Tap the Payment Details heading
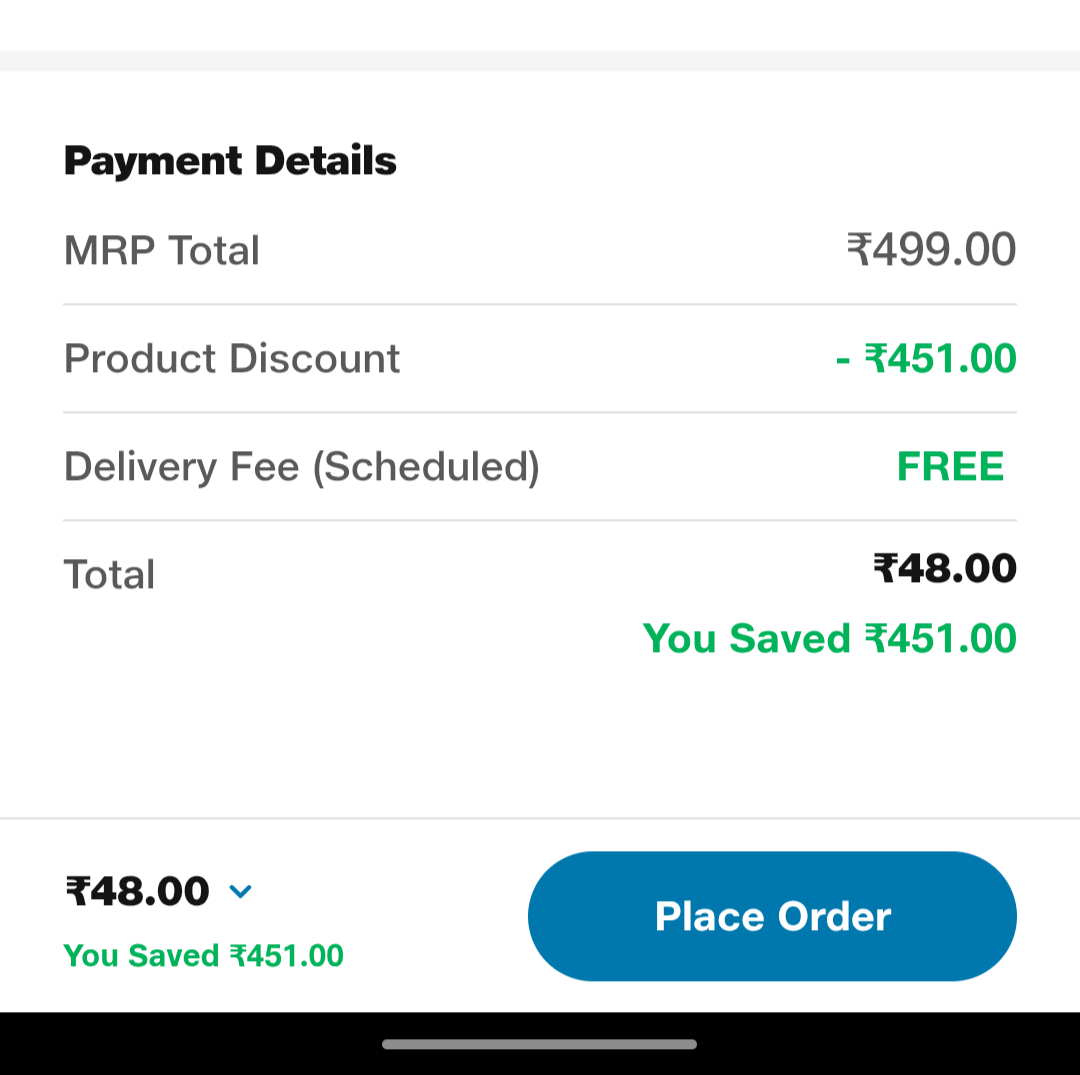Viewport: 1080px width, 1075px height. point(230,160)
